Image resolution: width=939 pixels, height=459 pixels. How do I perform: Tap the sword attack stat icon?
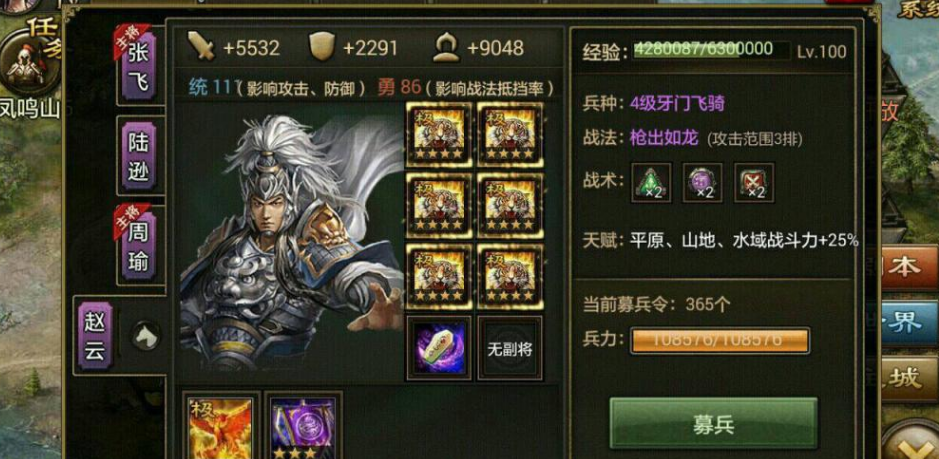coord(202,46)
